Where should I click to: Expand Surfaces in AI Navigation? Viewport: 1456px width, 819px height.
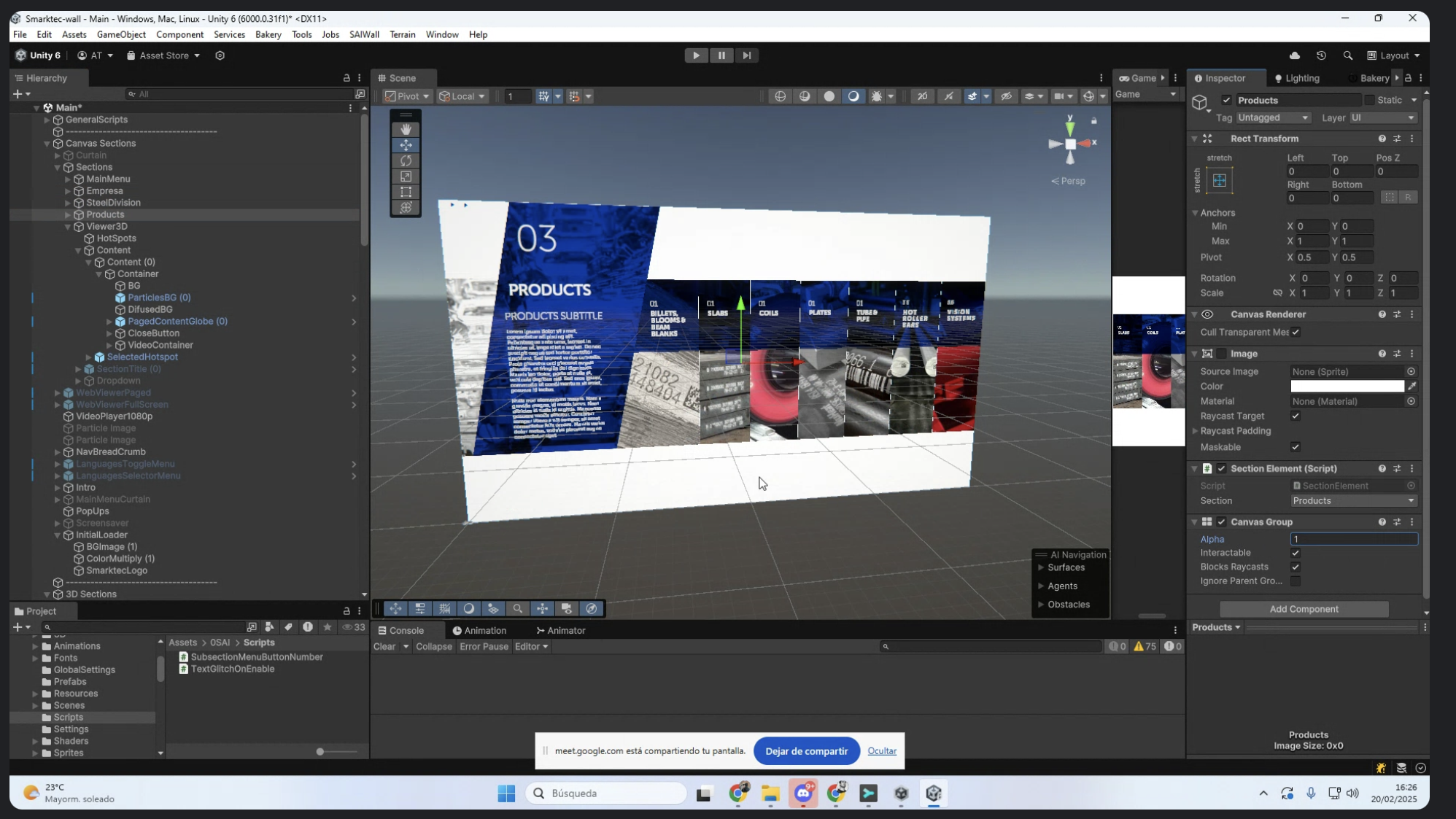1041,568
